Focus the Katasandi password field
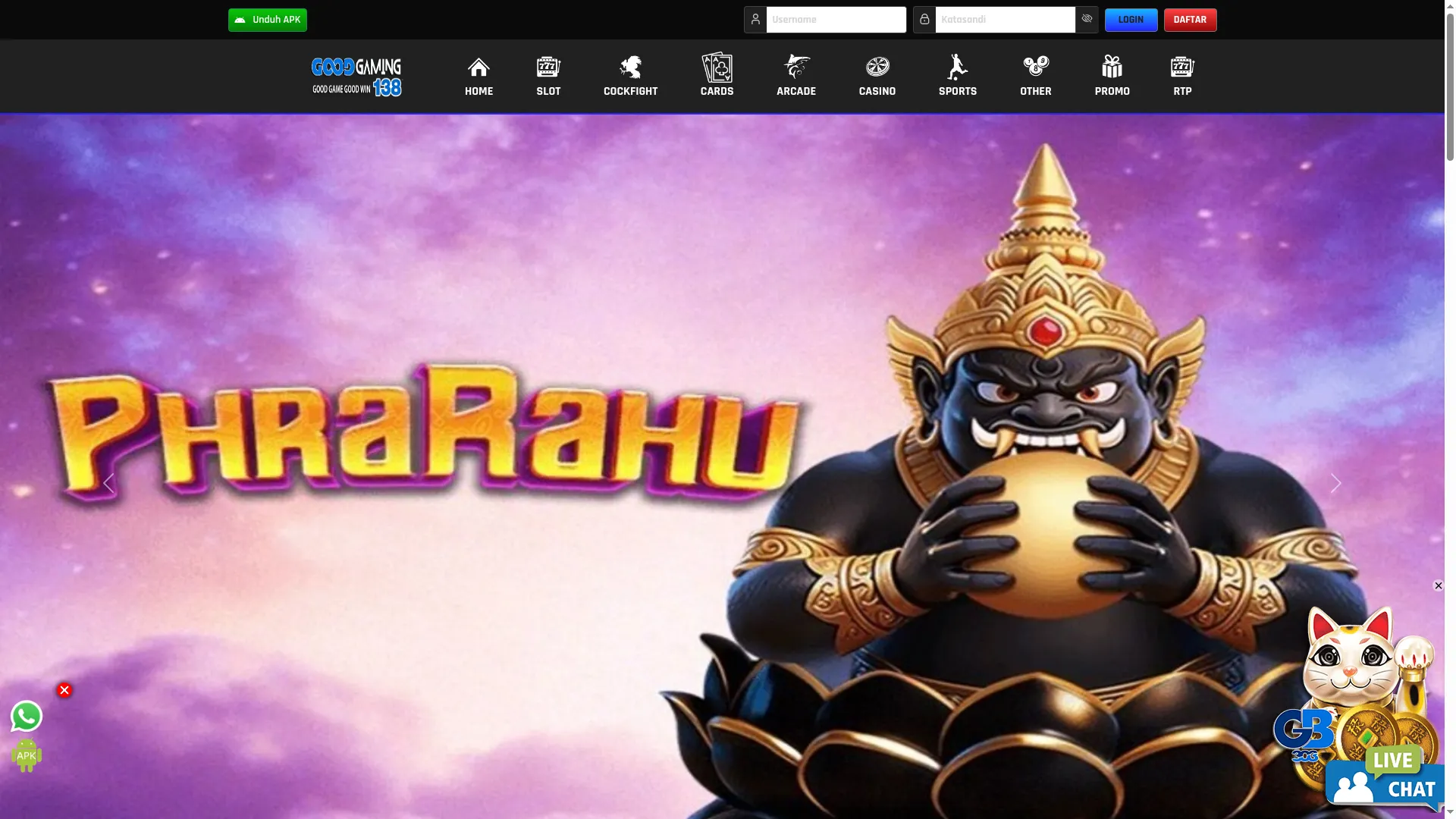Viewport: 1456px width, 819px height. (x=1005, y=20)
